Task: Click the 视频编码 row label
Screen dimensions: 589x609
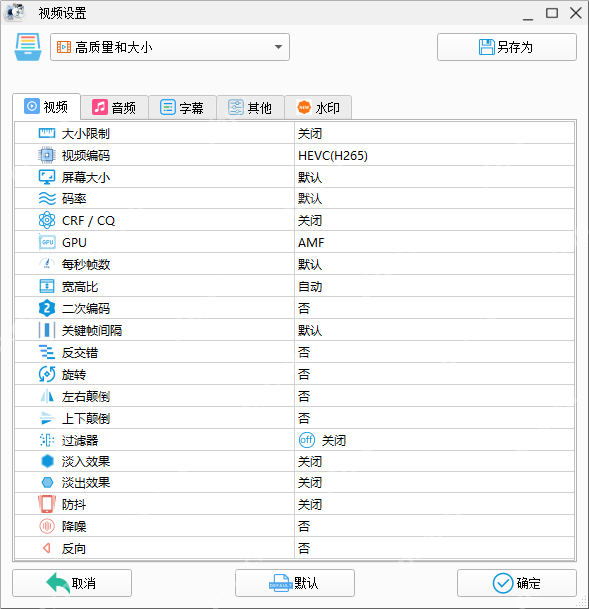Action: coord(86,155)
